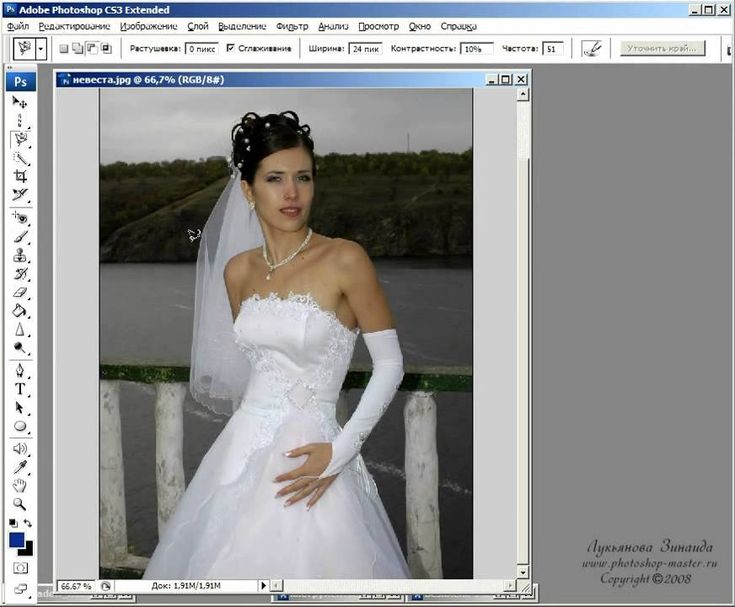Select the Zoom magnifier tool

tap(20, 504)
